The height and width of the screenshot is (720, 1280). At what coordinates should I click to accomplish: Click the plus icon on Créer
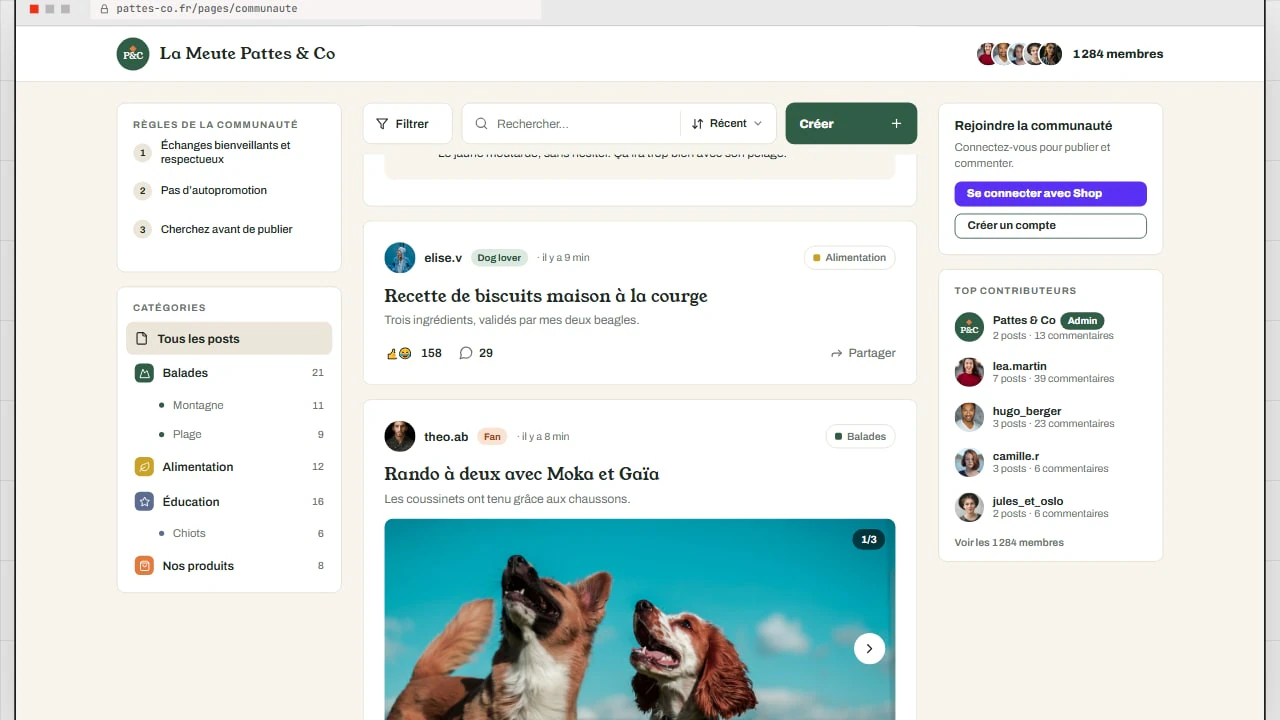(896, 124)
